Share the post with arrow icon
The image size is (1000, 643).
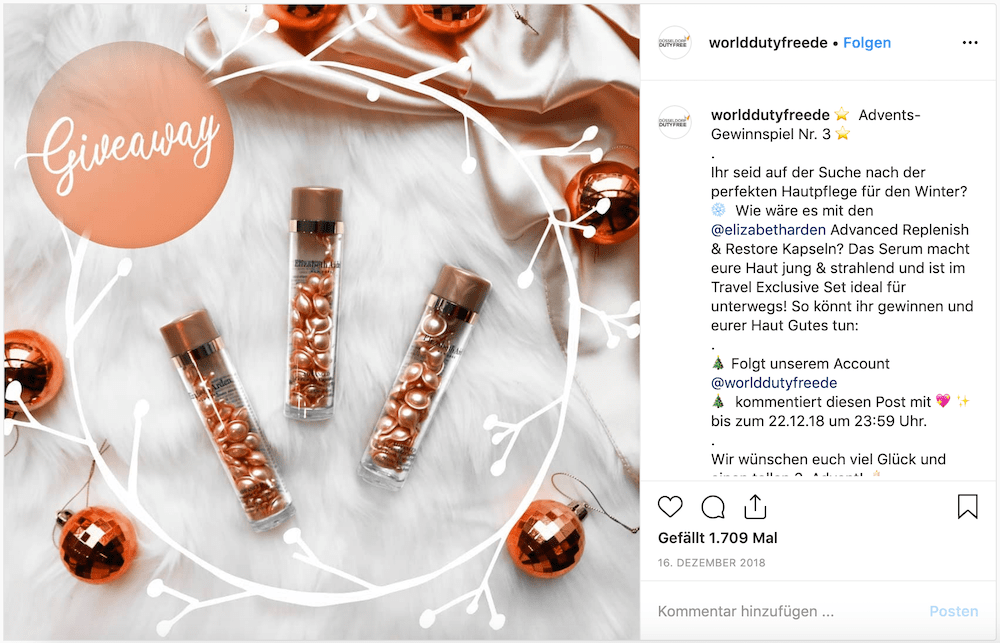point(754,506)
